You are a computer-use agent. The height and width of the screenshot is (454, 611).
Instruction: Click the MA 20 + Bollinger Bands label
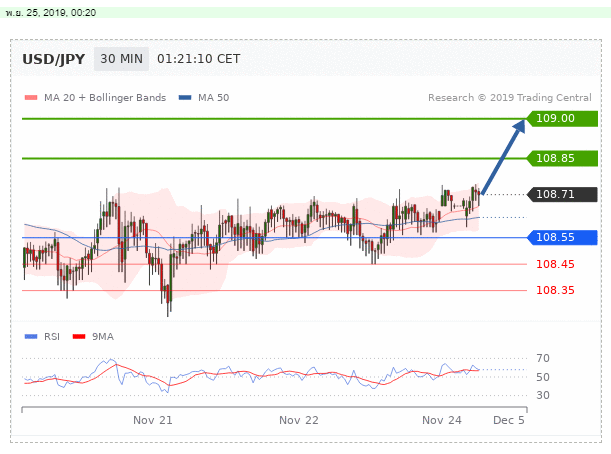coord(105,97)
